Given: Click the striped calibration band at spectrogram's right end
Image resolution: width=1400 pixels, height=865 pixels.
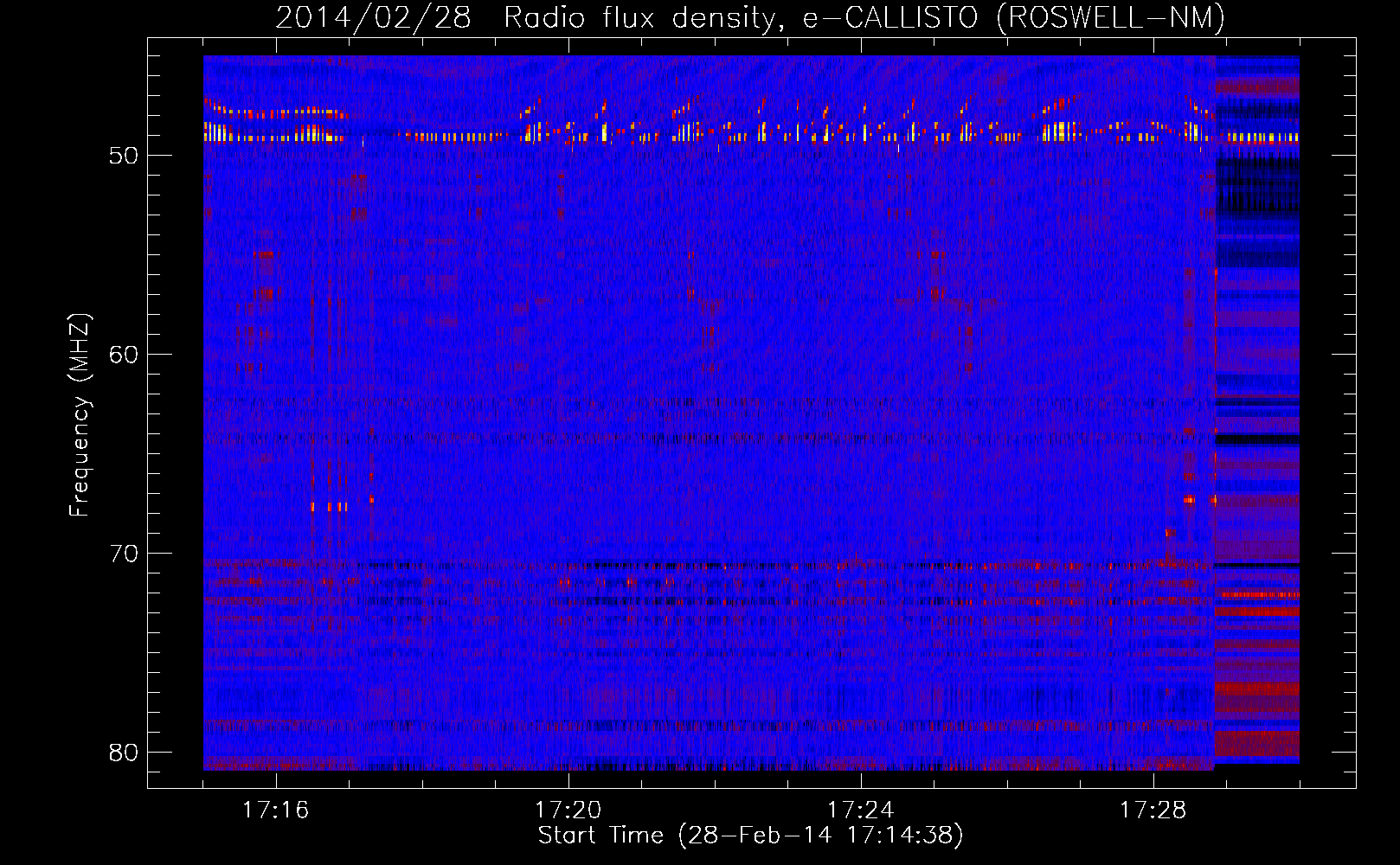Looking at the screenshot, I should pos(1257,410).
